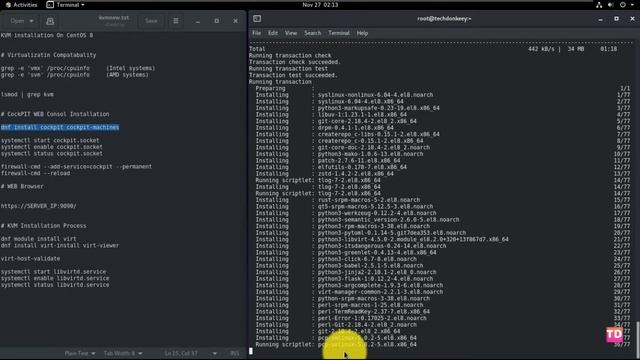Image resolution: width=640 pixels, height=360 pixels.
Task: Click the 'firewall-cmd --reload' line
Action: [36, 173]
